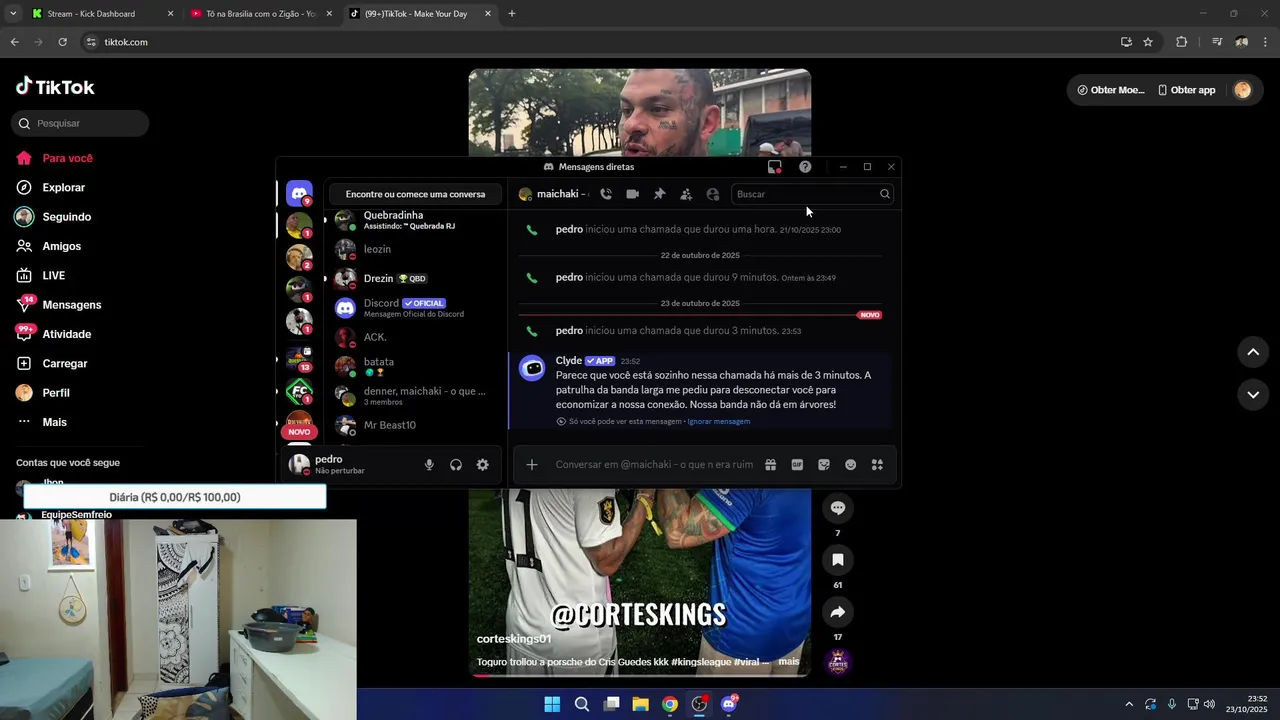Open the emoji picker in Discord
Image resolution: width=1280 pixels, height=720 pixels.
[x=851, y=464]
